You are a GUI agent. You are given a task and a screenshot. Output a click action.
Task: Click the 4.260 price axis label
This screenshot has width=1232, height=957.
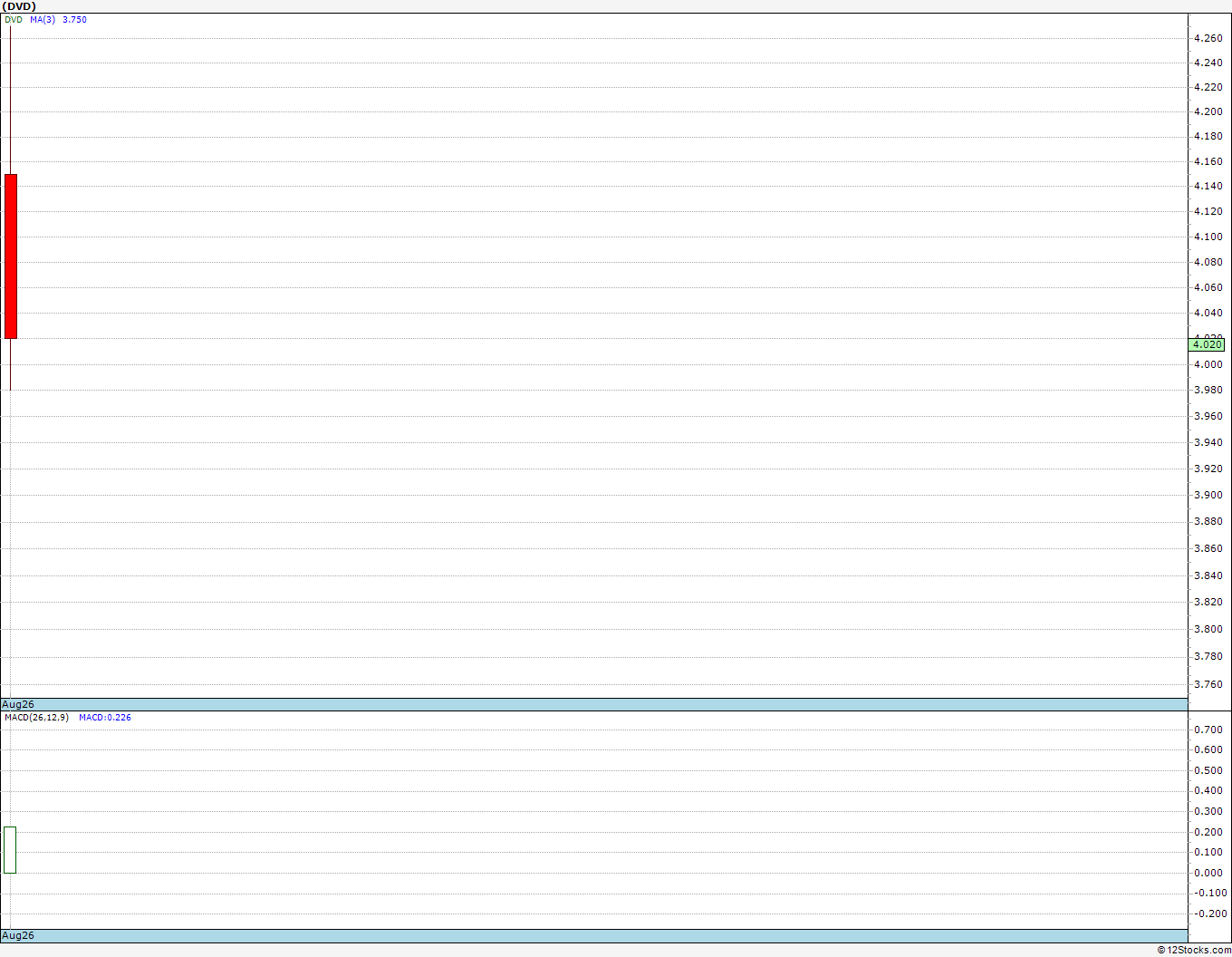click(1208, 38)
